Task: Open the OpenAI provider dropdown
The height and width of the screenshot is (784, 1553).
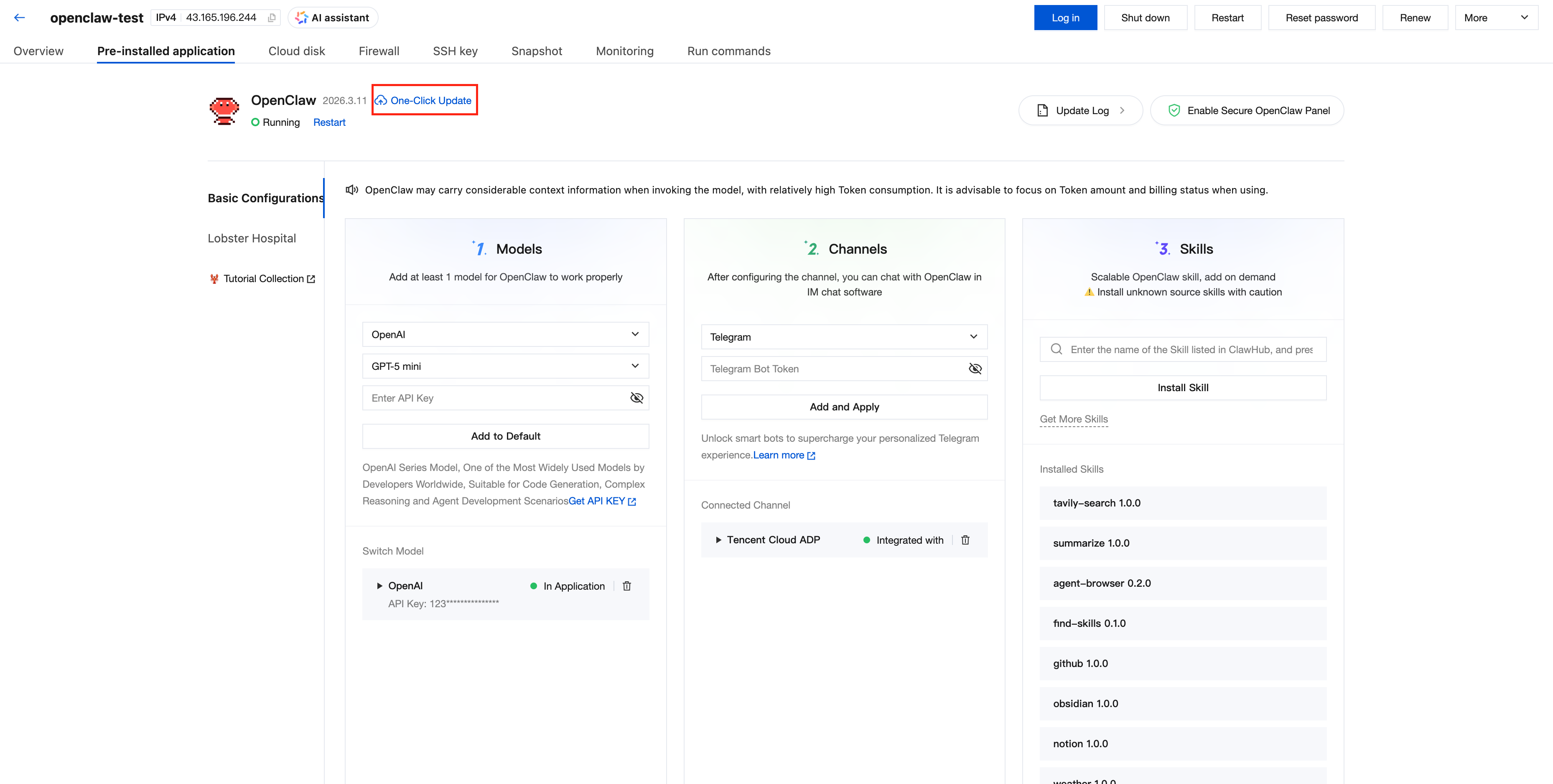Action: (505, 334)
